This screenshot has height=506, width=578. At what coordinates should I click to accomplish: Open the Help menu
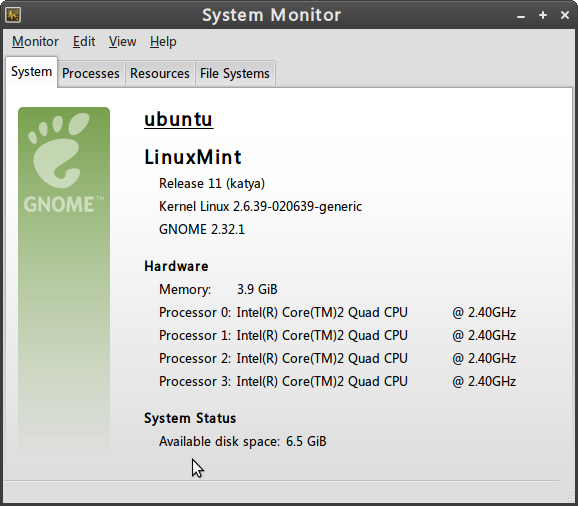163,42
